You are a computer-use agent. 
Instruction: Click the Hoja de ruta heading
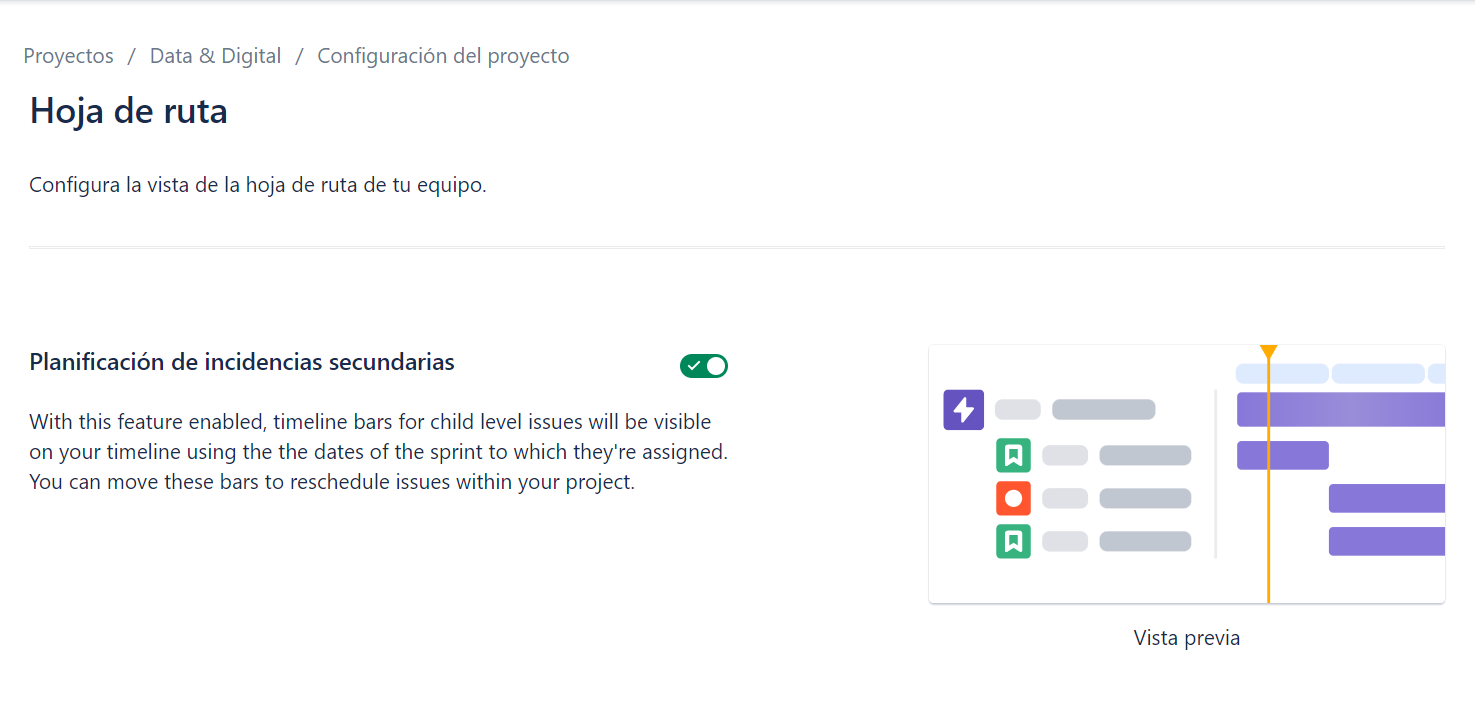point(129,110)
